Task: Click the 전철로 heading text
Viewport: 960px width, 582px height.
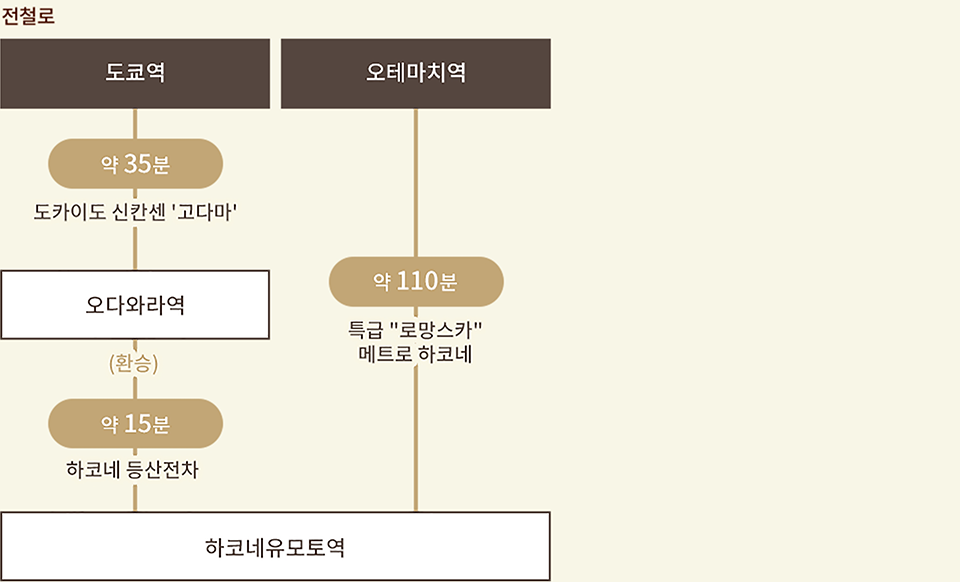Action: 28,15
